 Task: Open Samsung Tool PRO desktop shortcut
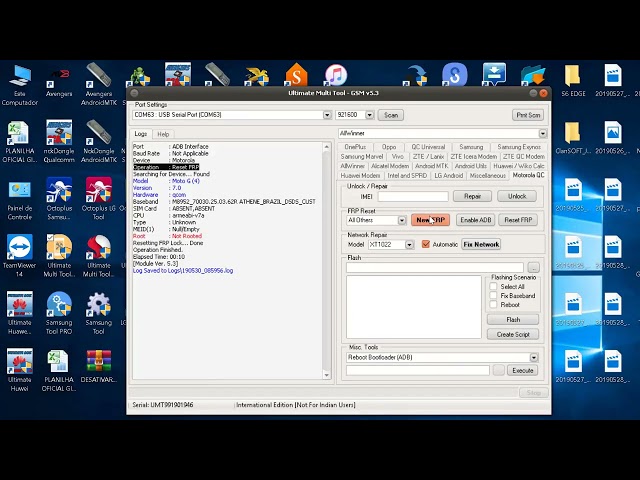(59, 313)
